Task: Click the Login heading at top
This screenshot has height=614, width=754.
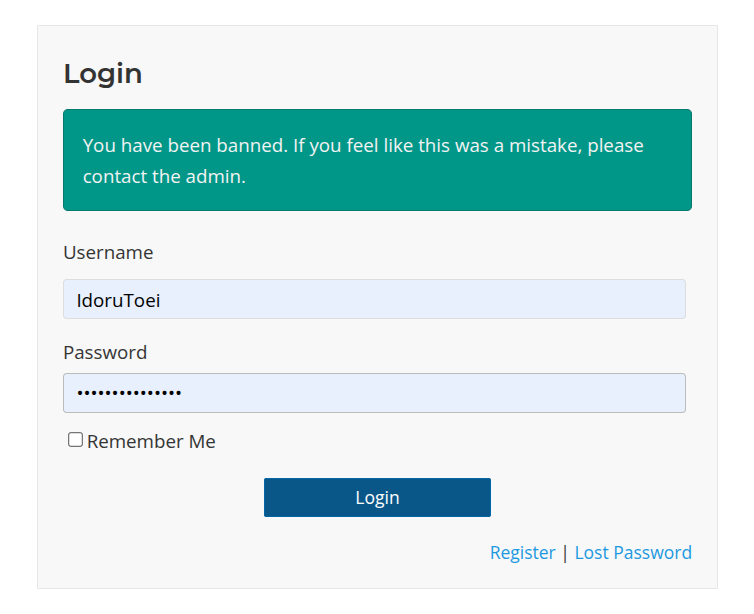Action: coord(103,74)
